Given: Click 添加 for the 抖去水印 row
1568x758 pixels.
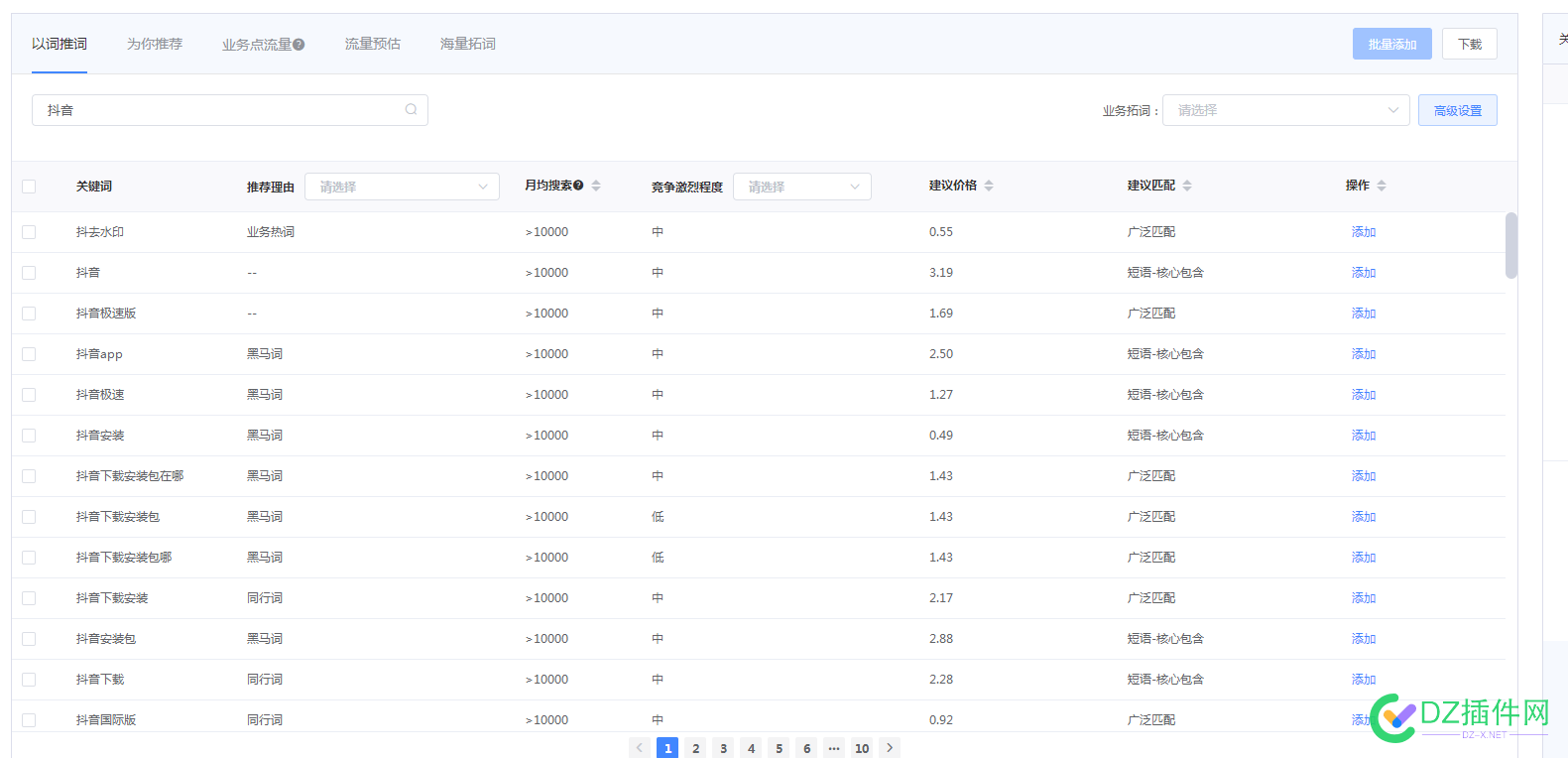Looking at the screenshot, I should [1364, 232].
